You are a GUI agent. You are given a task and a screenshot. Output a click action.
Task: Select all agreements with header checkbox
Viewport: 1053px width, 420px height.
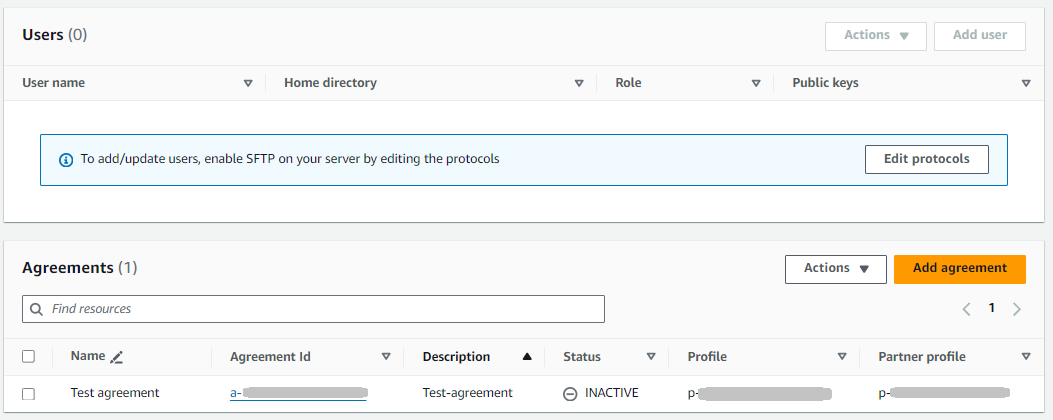[29, 357]
